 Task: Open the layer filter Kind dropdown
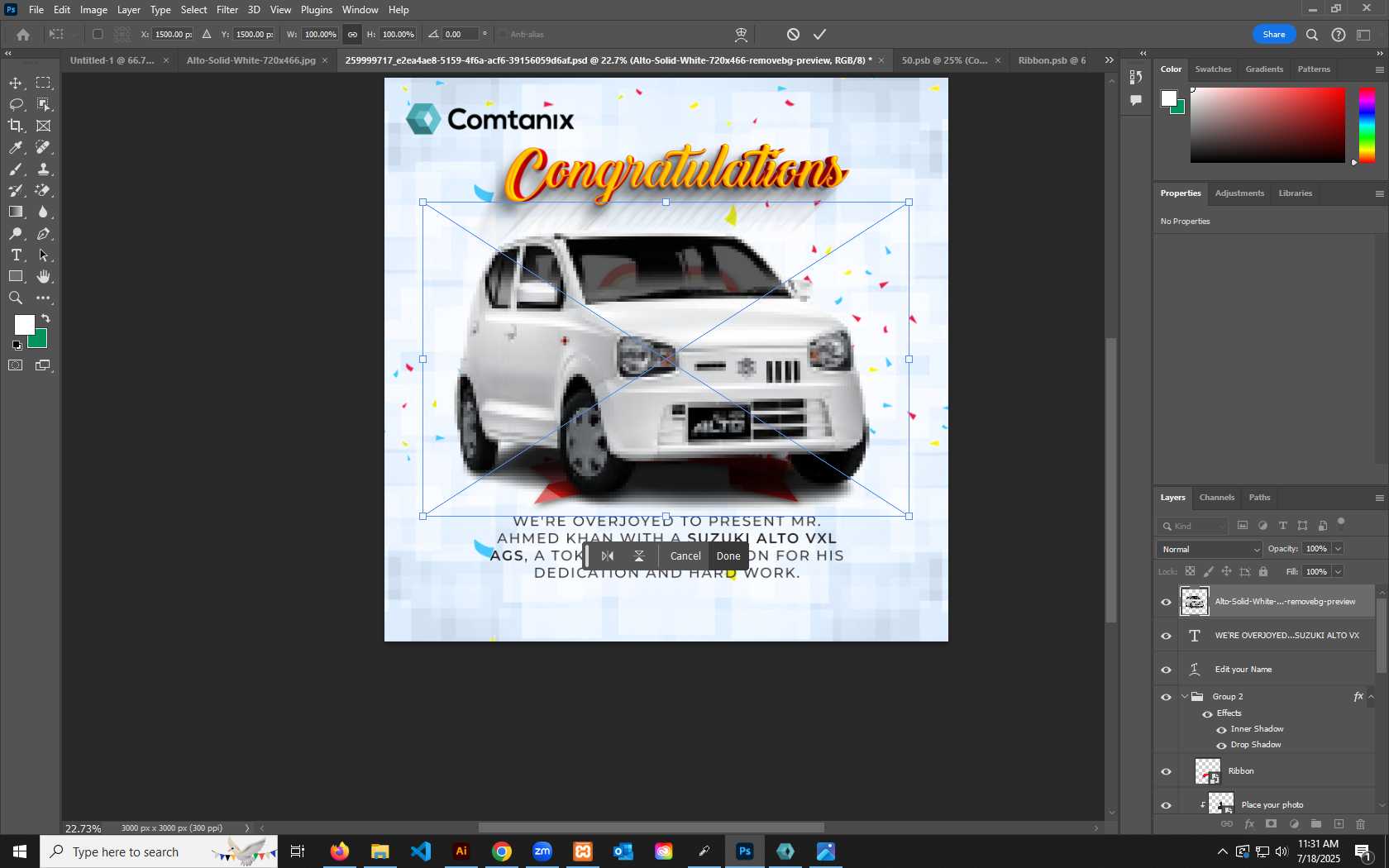[1195, 526]
